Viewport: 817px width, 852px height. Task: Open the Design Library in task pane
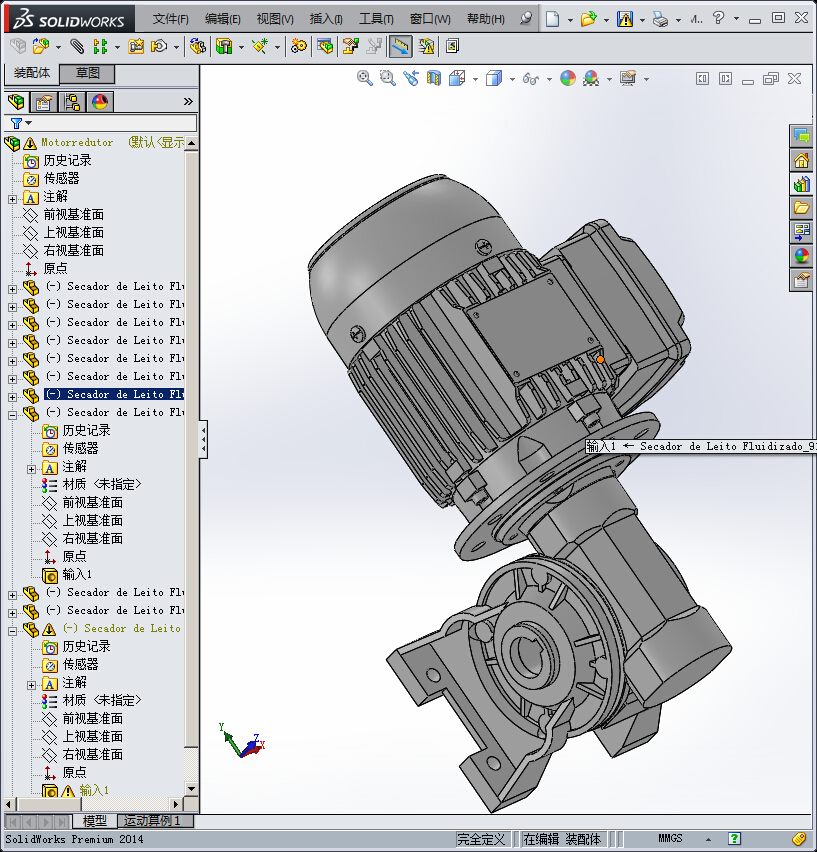[x=801, y=184]
